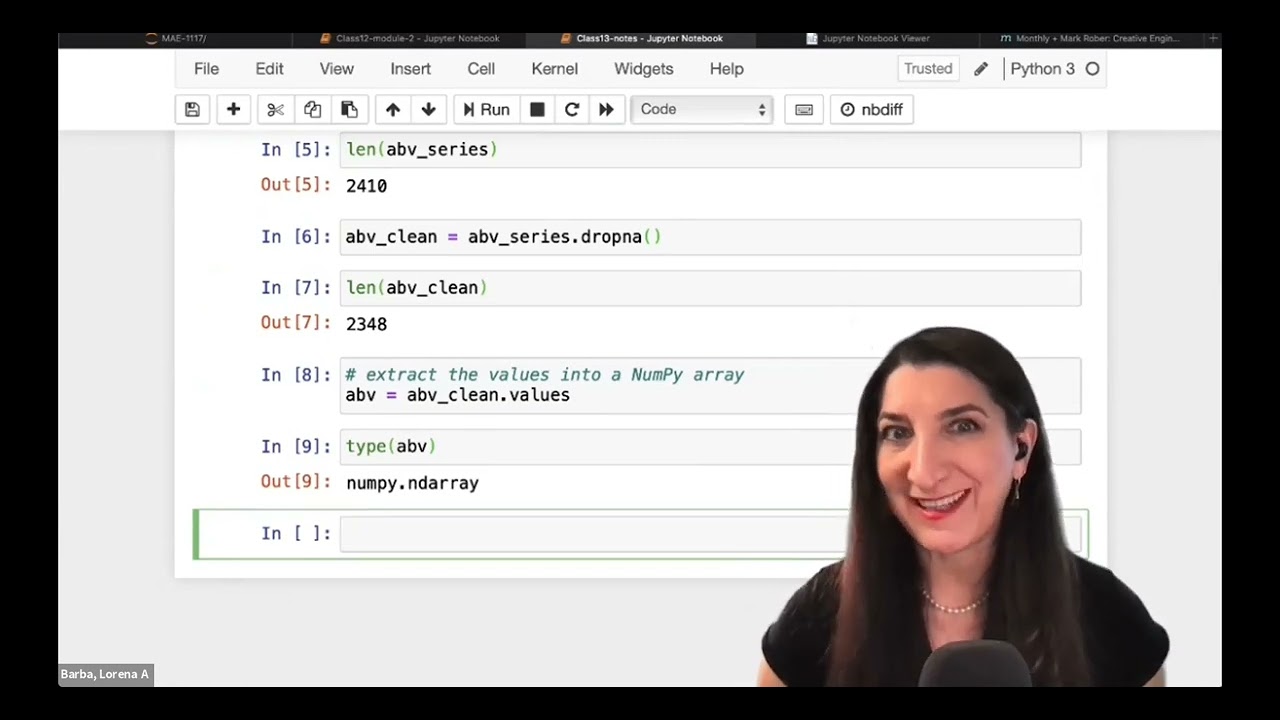Restart kernel and run all with fast-forward icon
The width and height of the screenshot is (1280, 720).
(606, 109)
